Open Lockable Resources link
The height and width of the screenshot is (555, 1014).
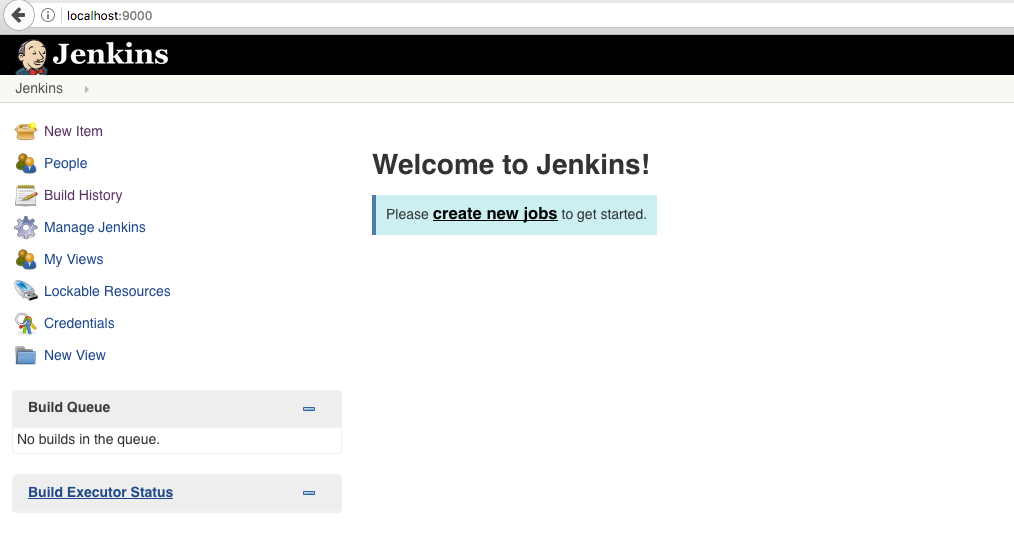tap(107, 291)
